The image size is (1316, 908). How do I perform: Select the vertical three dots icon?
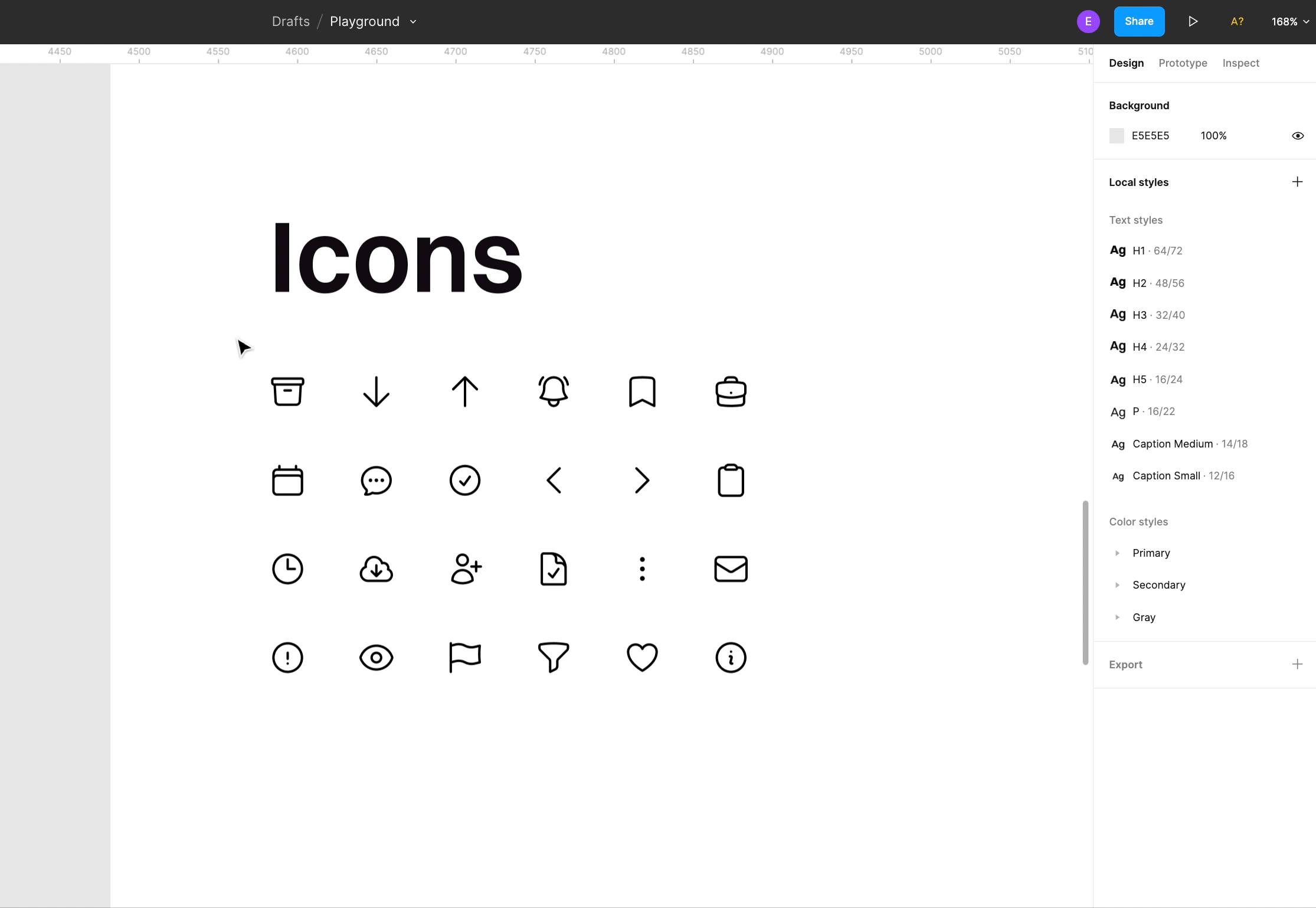642,569
